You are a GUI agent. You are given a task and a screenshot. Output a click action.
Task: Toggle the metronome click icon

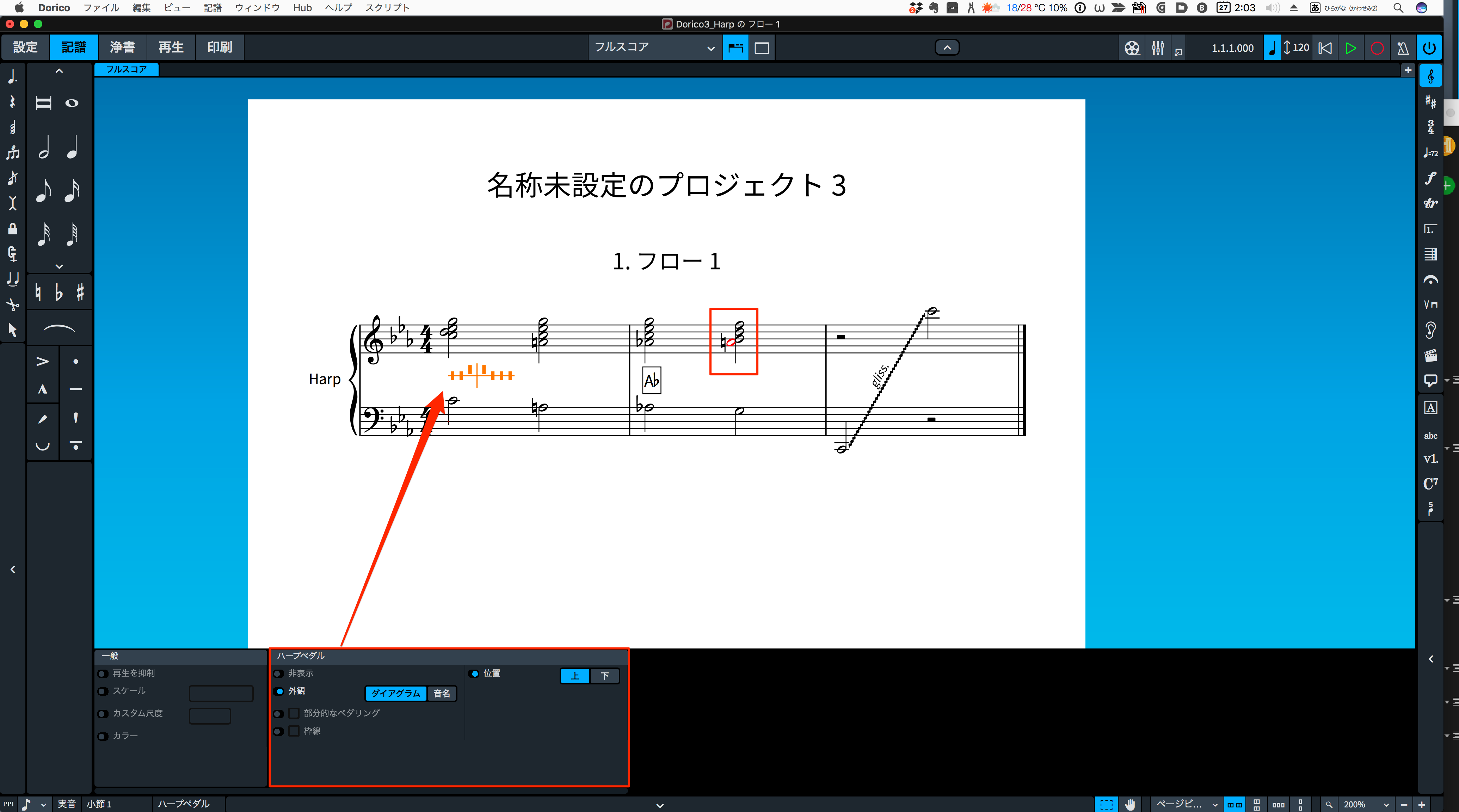pos(1402,48)
